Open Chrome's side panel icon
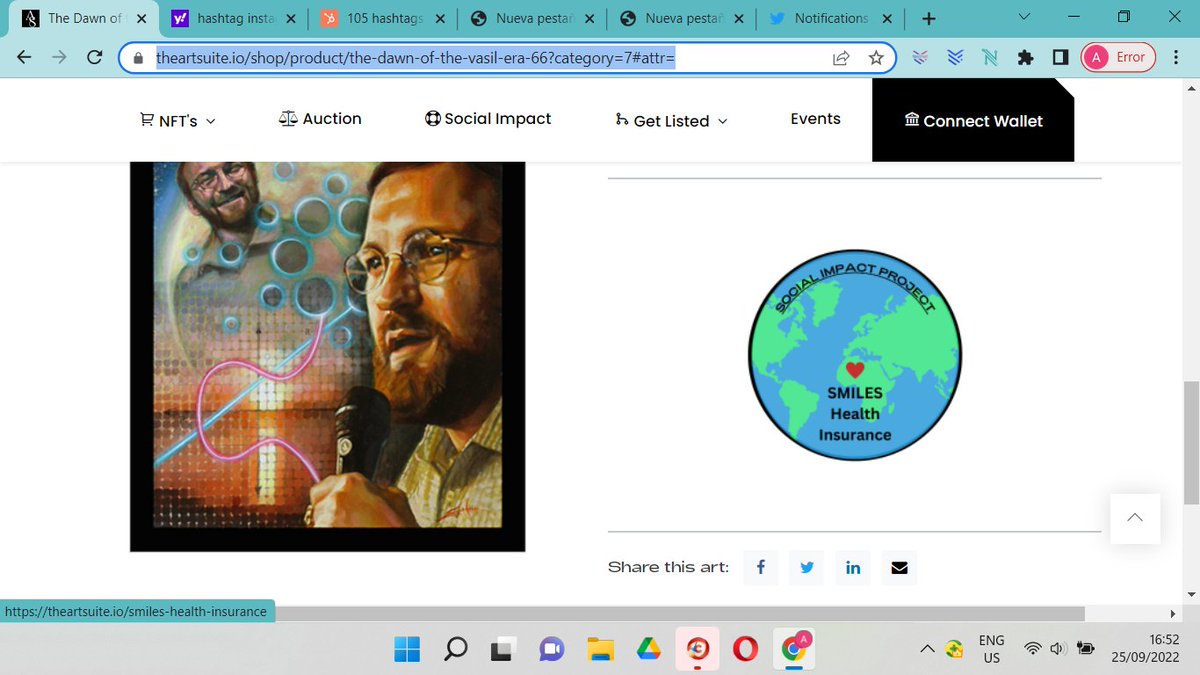 (1060, 57)
